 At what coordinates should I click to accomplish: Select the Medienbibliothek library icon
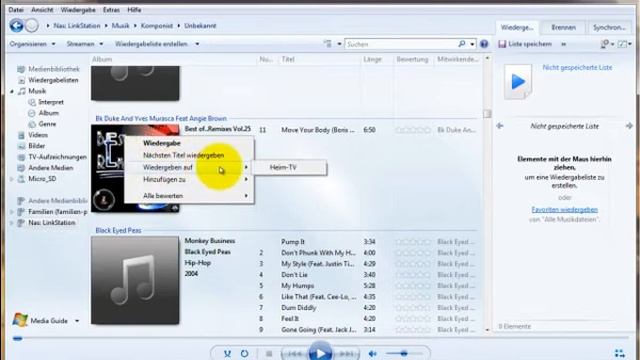tap(21, 69)
